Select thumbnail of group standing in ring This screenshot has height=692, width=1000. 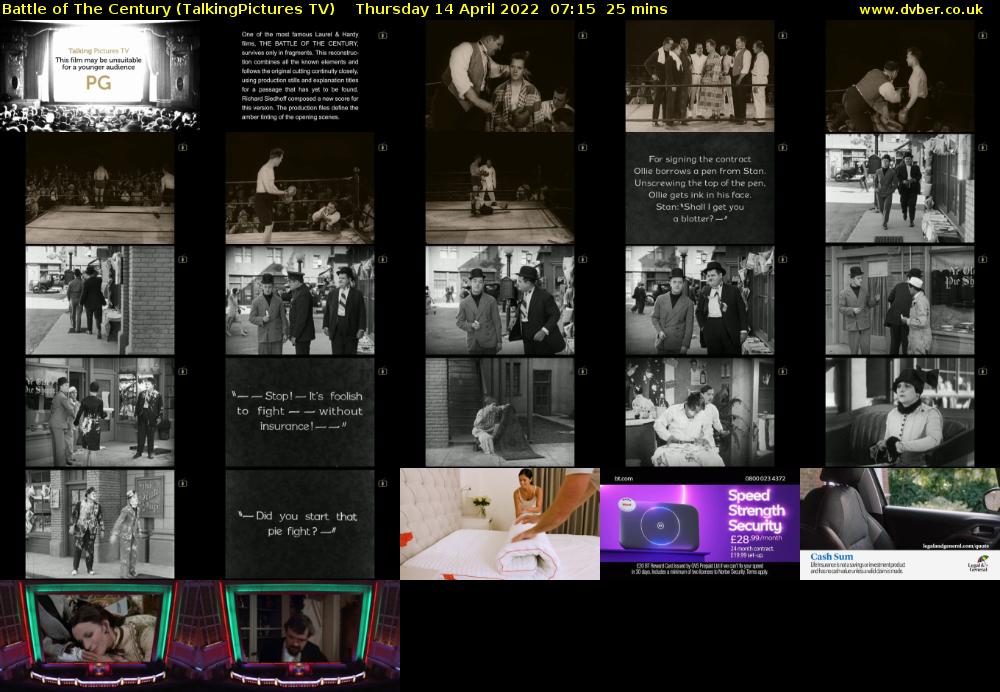point(700,76)
